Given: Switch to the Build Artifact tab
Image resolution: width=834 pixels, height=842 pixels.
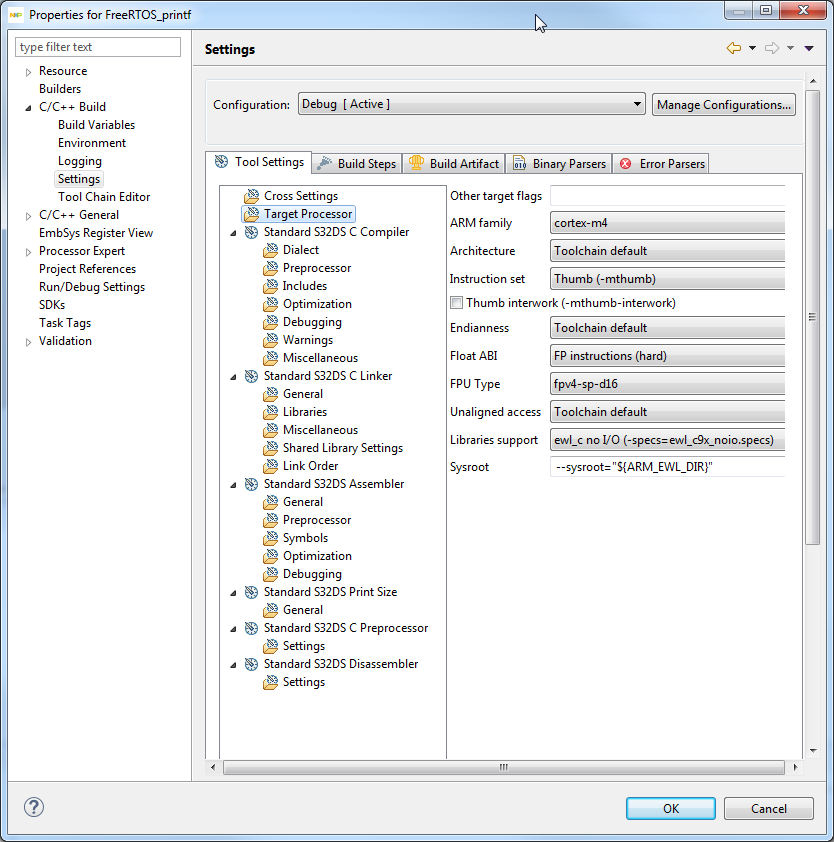Looking at the screenshot, I should coord(454,163).
